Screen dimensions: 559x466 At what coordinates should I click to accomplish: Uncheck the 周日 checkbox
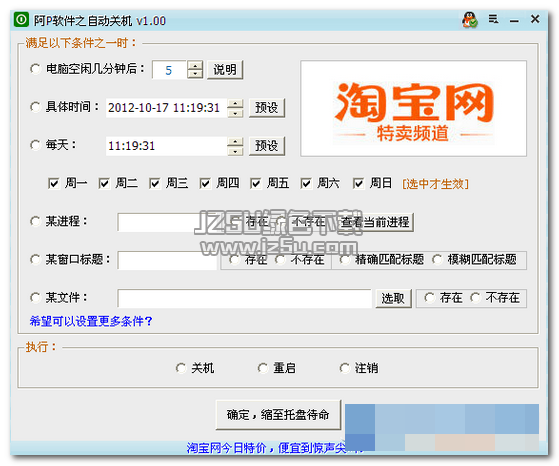point(358,184)
